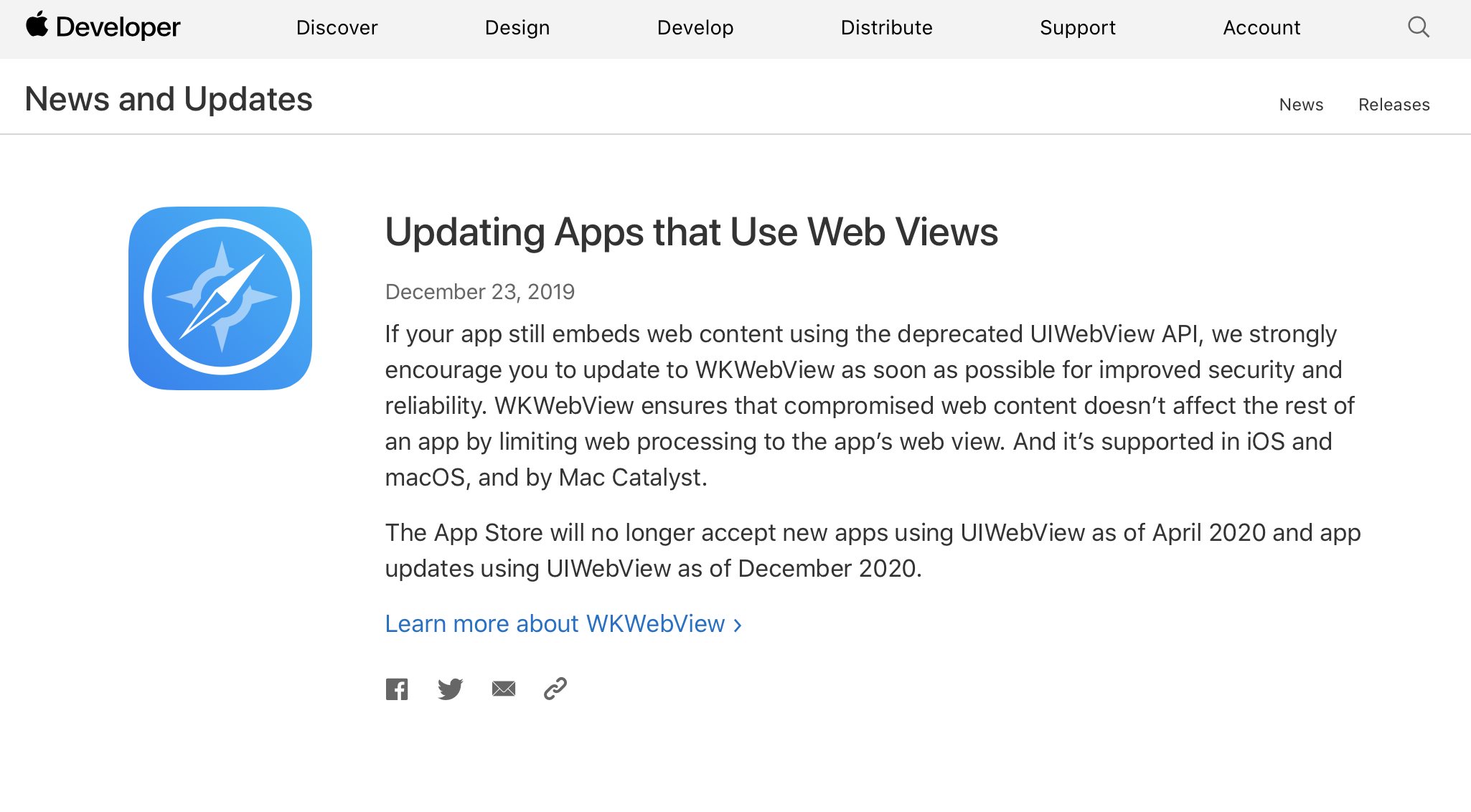Navigate to Support
The width and height of the screenshot is (1471, 812).
[1078, 28]
